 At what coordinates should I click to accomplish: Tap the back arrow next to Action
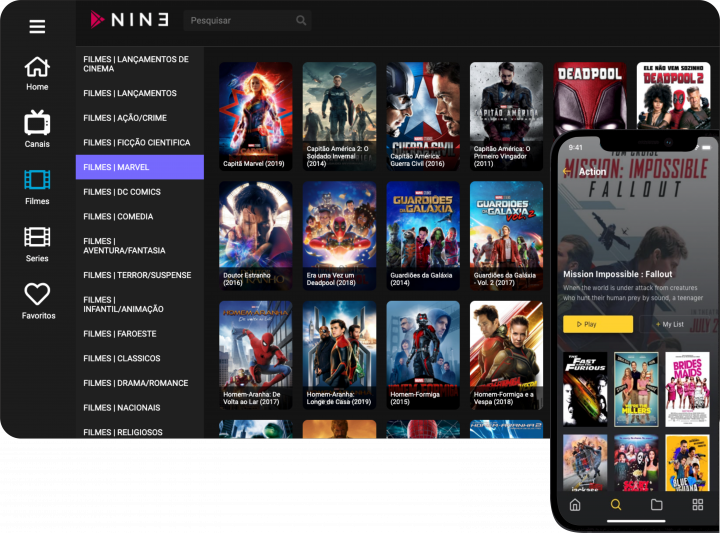coord(567,172)
